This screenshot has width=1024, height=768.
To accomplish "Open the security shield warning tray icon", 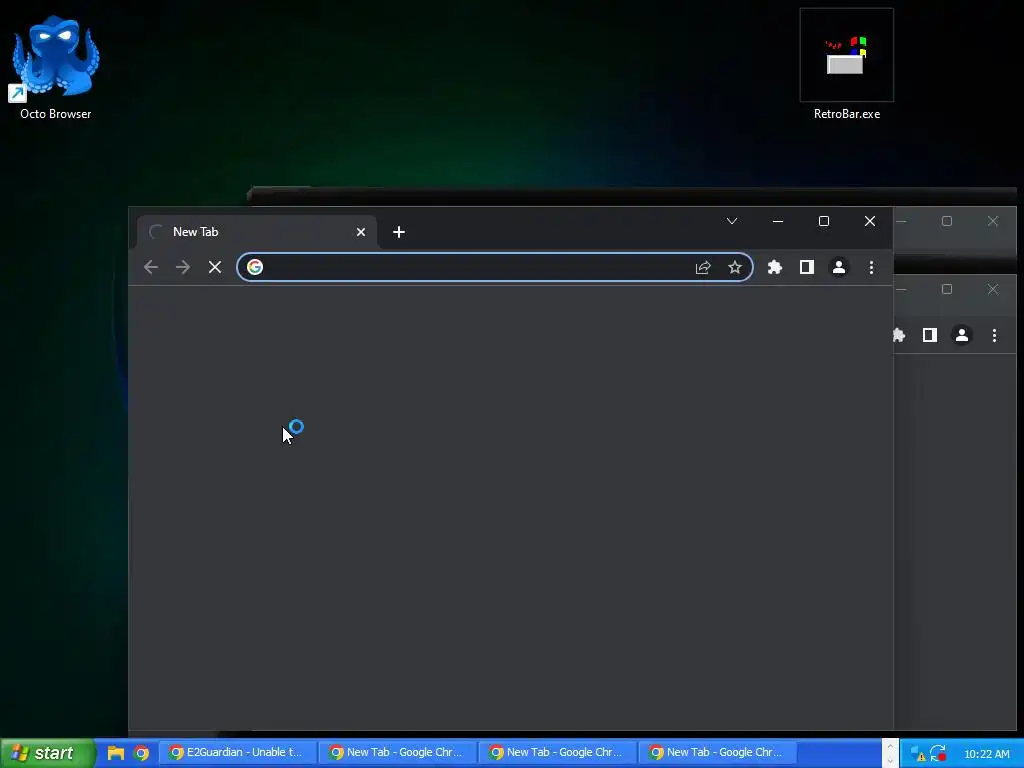I will click(x=918, y=754).
